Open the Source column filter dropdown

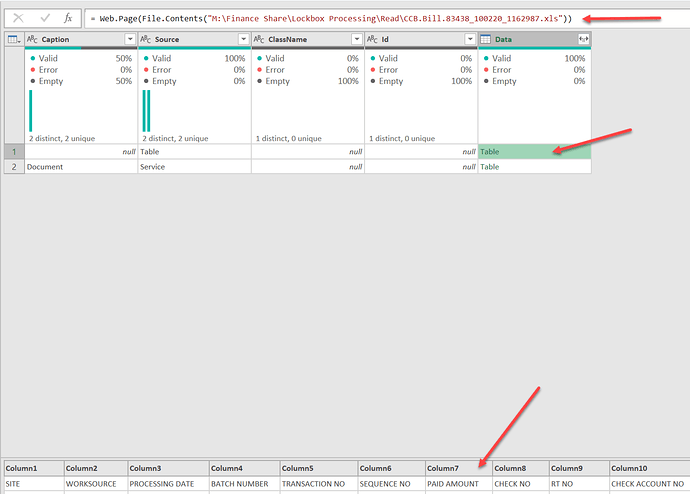coord(243,39)
